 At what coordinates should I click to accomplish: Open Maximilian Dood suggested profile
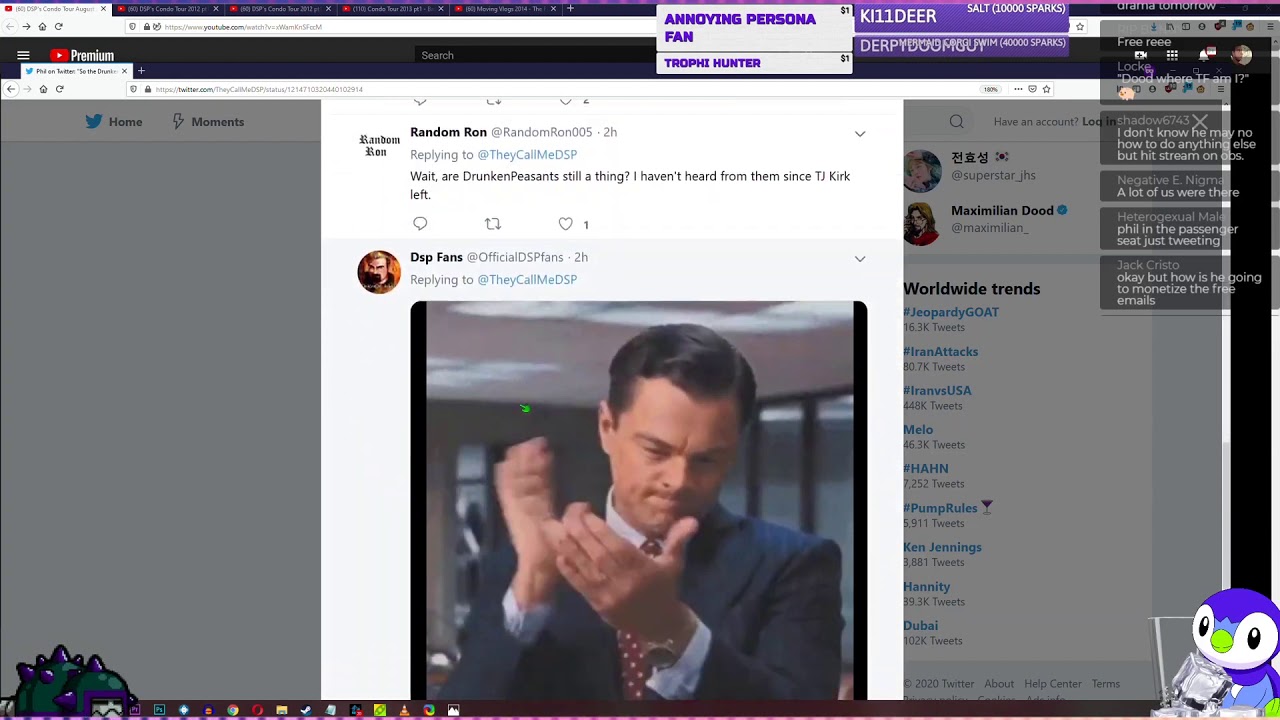1001,211
